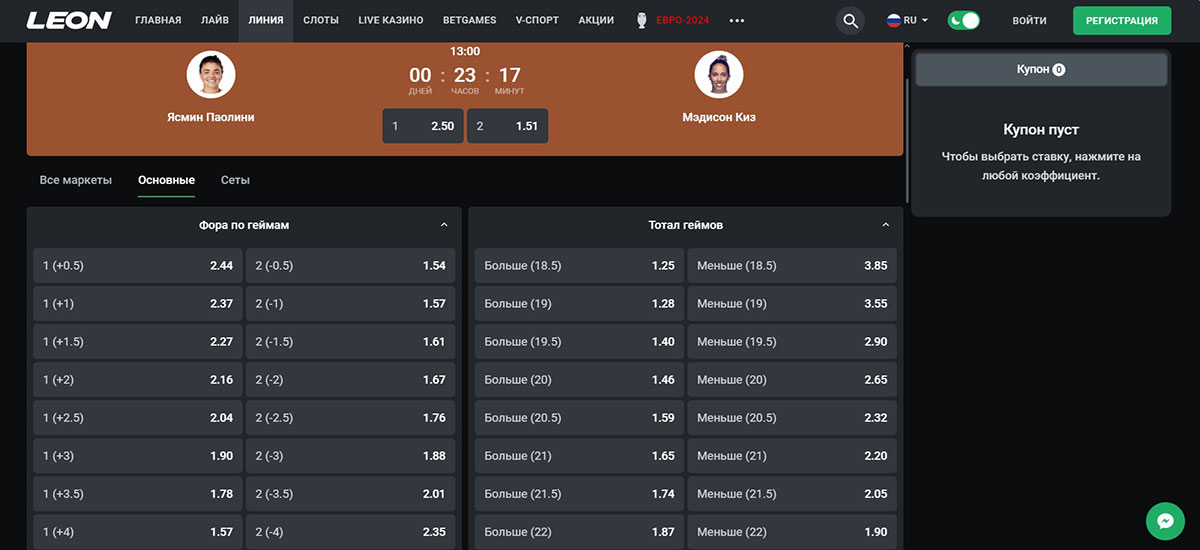Select handicap 2 (-0.5) at 1.54

coord(350,265)
